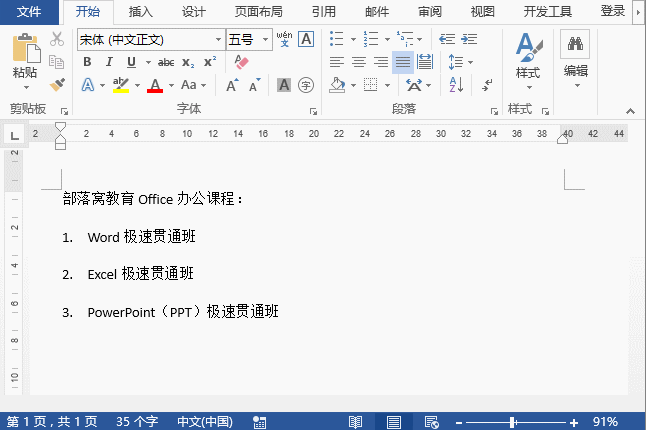Switch to the 引用 tab

323,12
